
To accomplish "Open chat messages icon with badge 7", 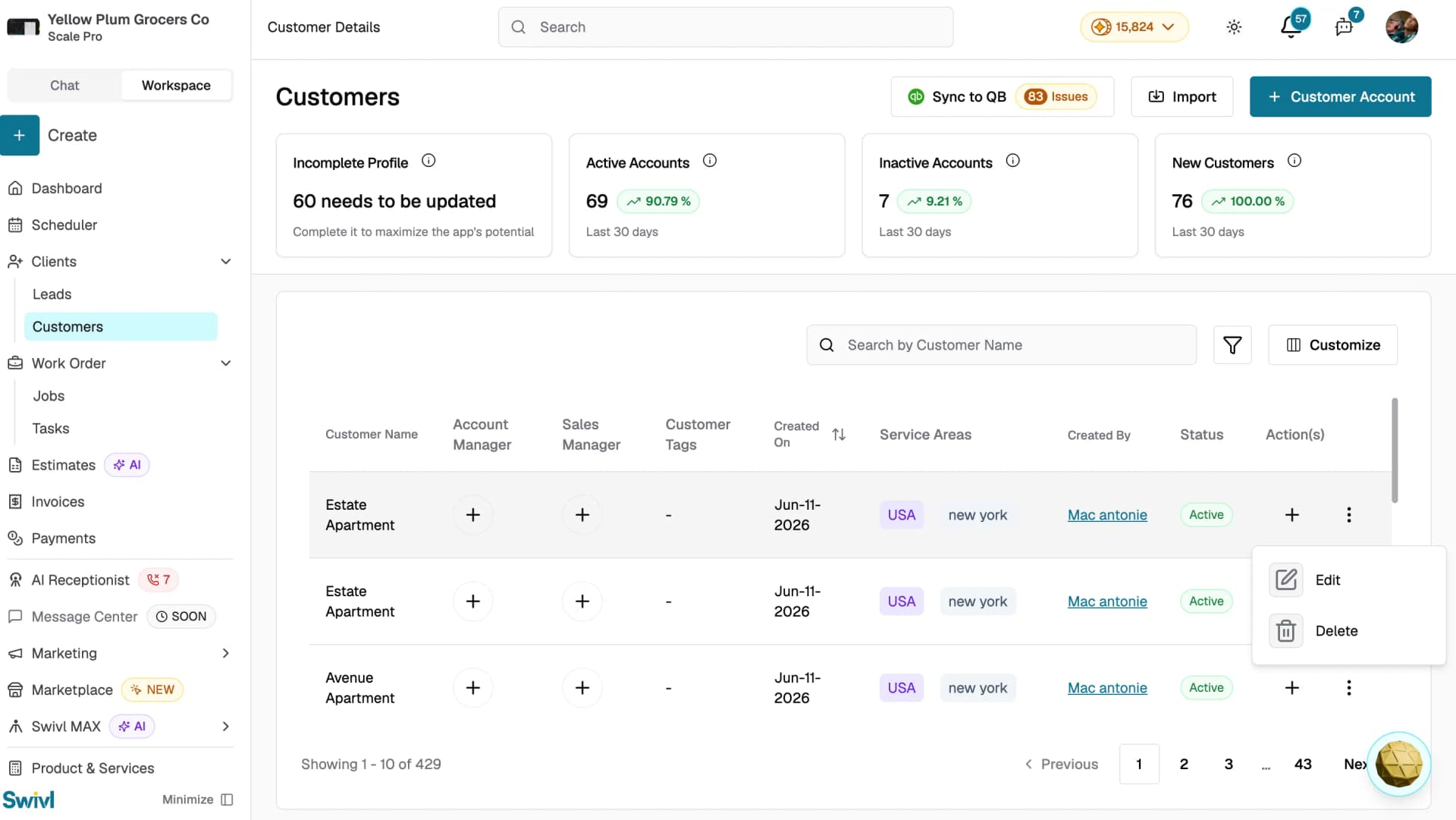I will (1344, 27).
